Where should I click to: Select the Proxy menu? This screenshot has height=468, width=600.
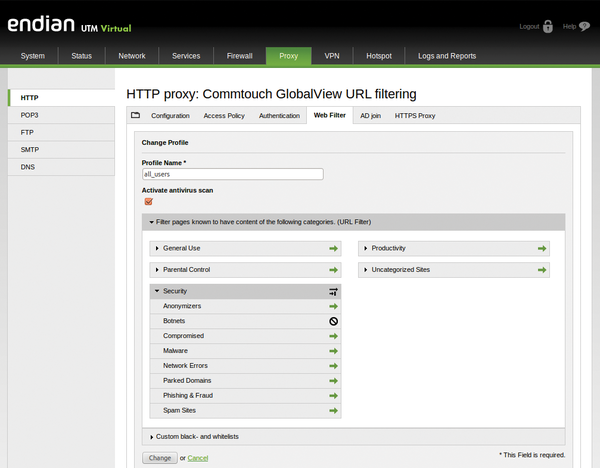pyautogui.click(x=289, y=56)
